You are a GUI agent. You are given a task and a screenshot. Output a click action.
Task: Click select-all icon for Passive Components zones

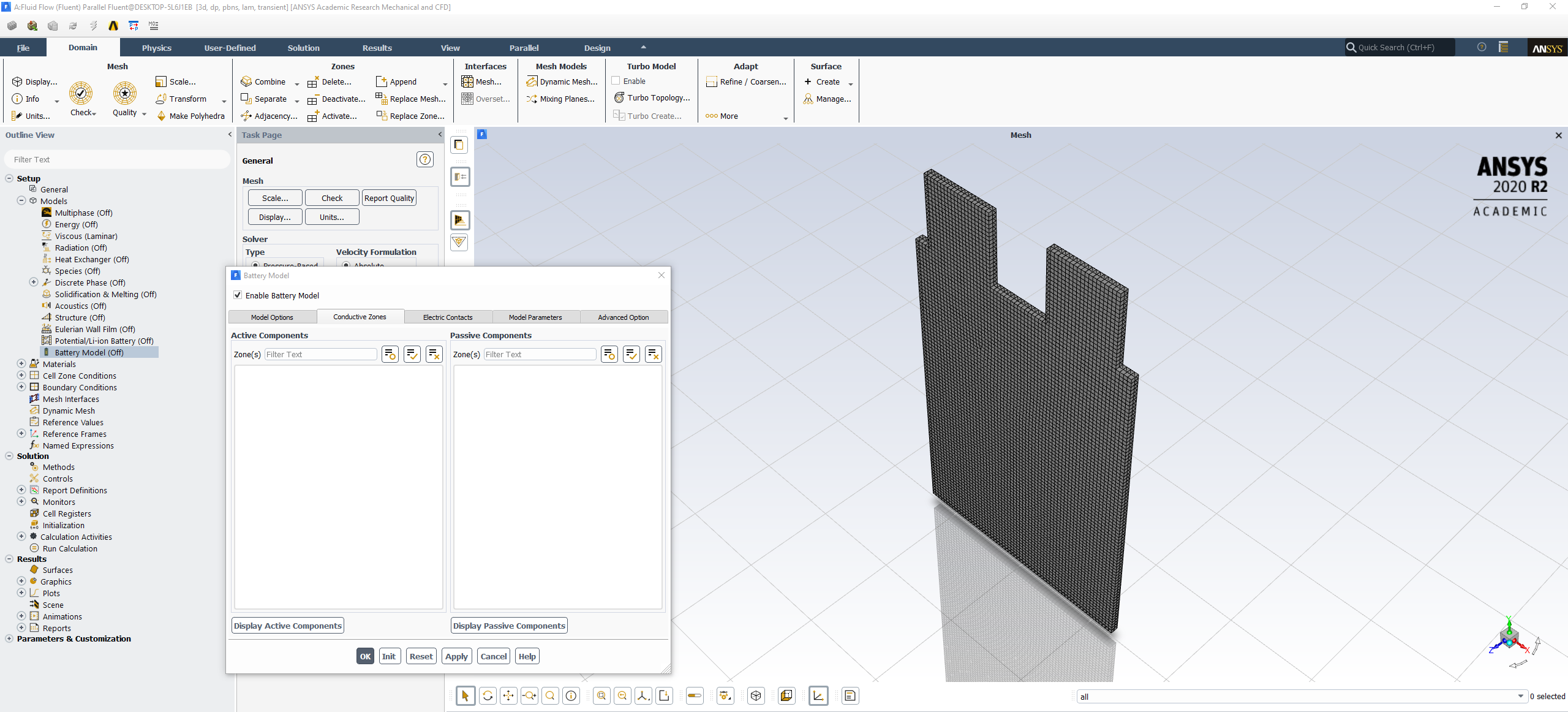[x=631, y=354]
